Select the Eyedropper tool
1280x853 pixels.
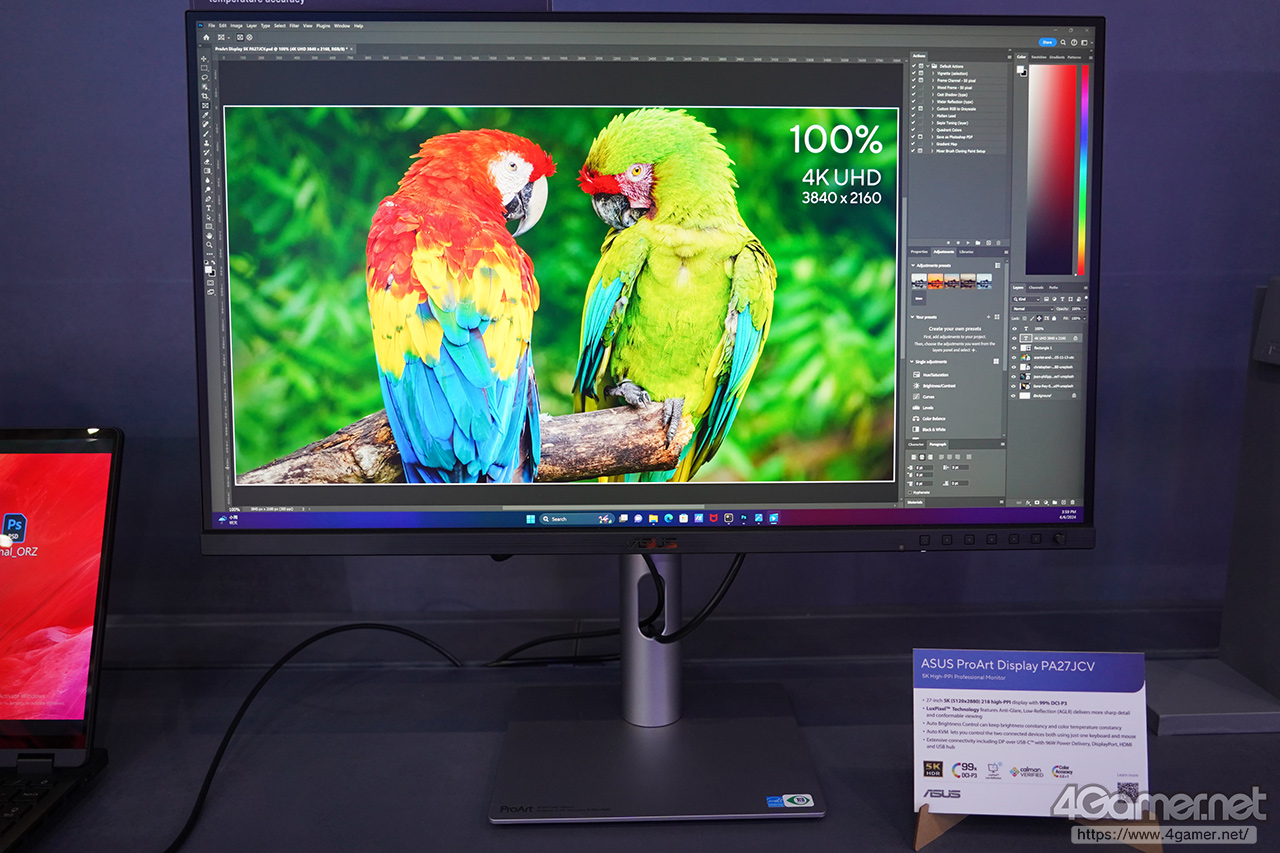coord(205,115)
